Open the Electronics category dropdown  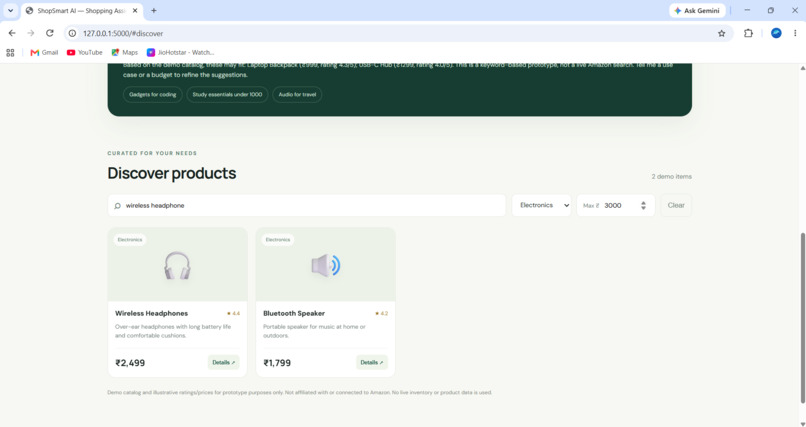pos(541,205)
